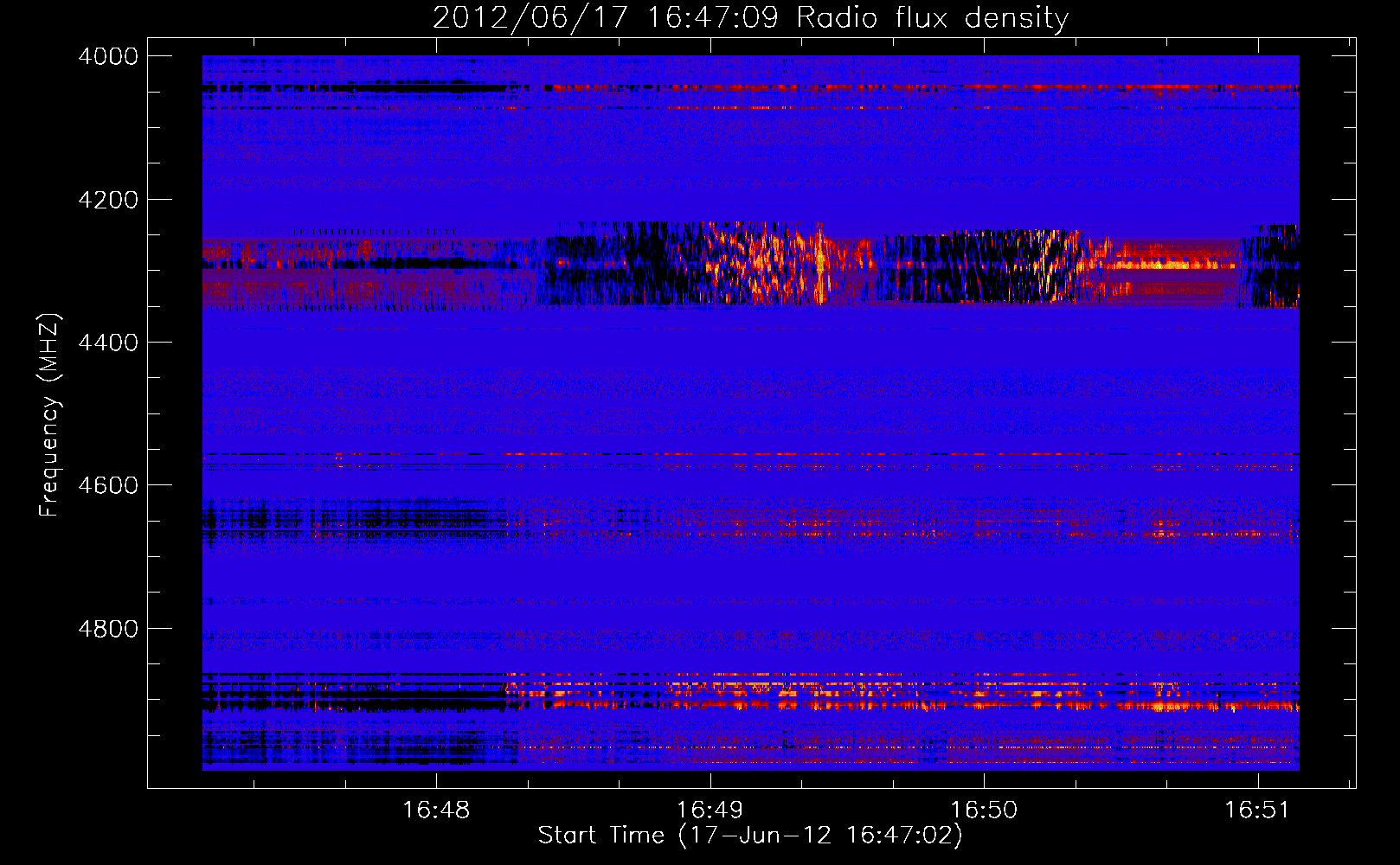Click the 16:50 time tick label
The width and height of the screenshot is (1400, 865).
point(984,811)
